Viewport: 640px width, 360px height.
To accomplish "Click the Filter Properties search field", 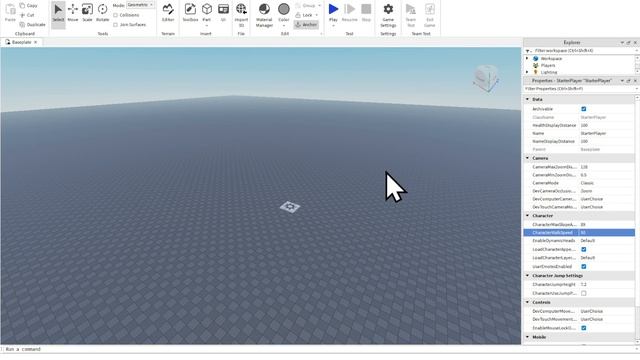I will pos(580,89).
